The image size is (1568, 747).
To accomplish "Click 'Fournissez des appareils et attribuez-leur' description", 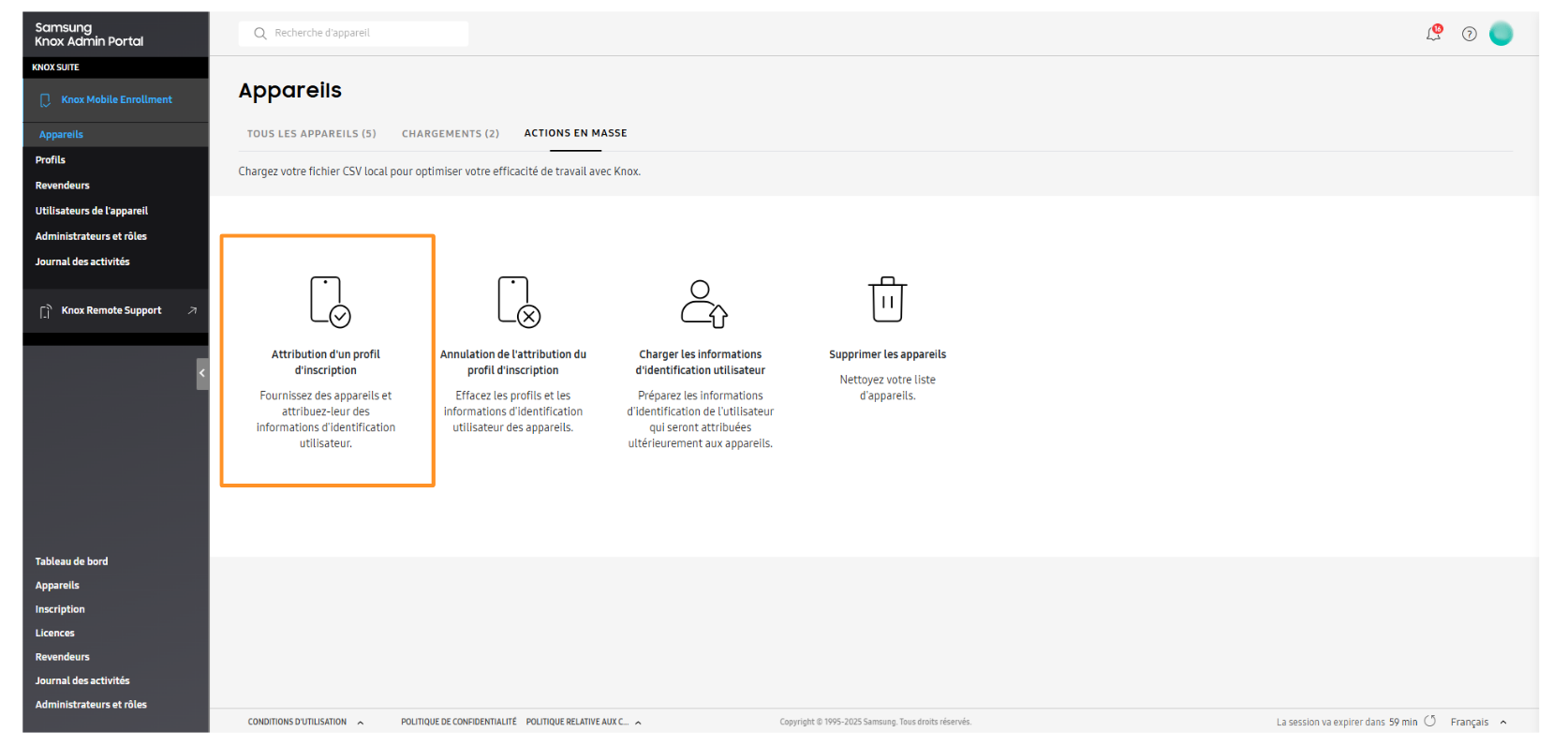I will point(326,420).
